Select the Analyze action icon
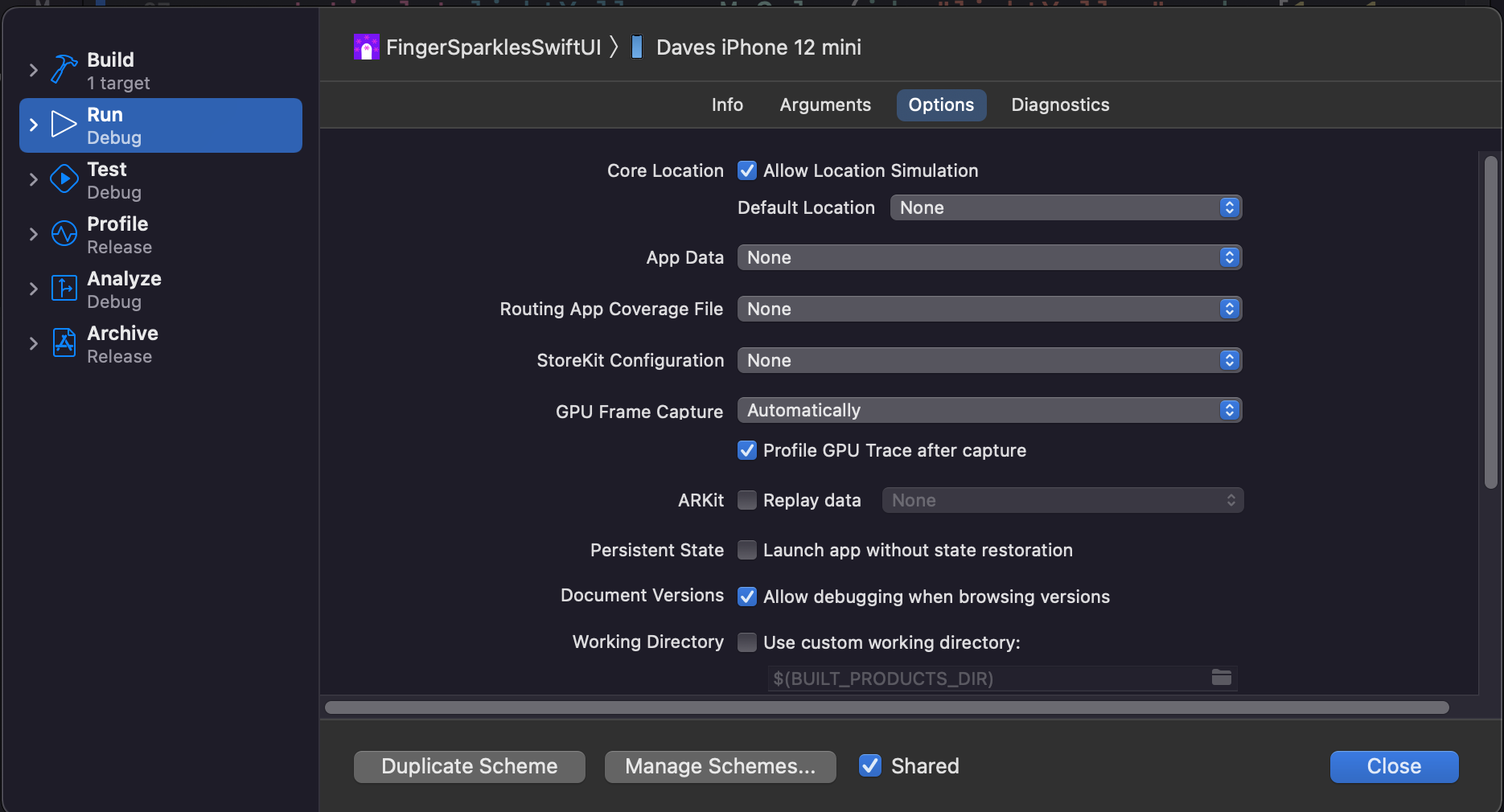The image size is (1504, 812). click(x=64, y=289)
